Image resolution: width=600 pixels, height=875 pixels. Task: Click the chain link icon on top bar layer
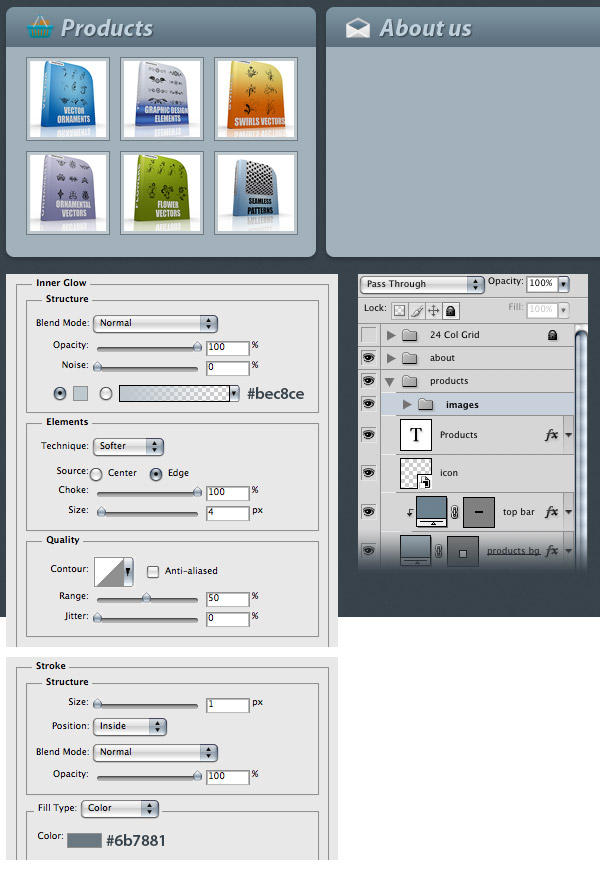click(x=454, y=512)
